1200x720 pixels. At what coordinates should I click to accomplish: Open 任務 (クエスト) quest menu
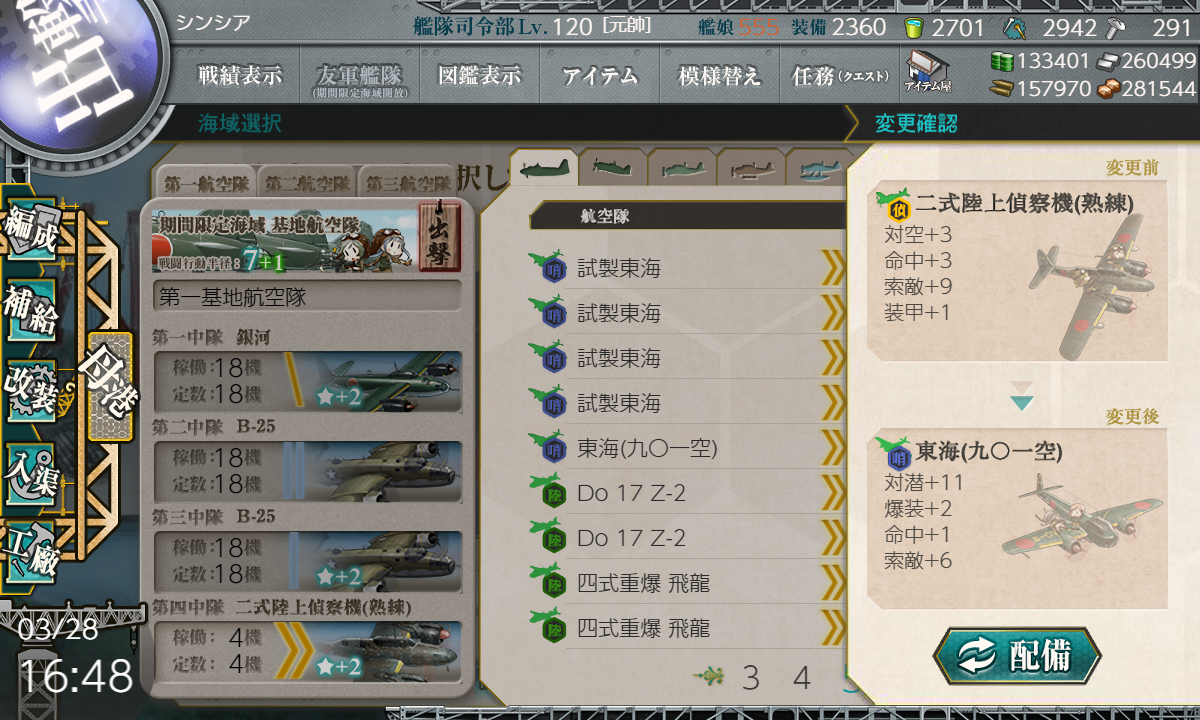click(840, 76)
